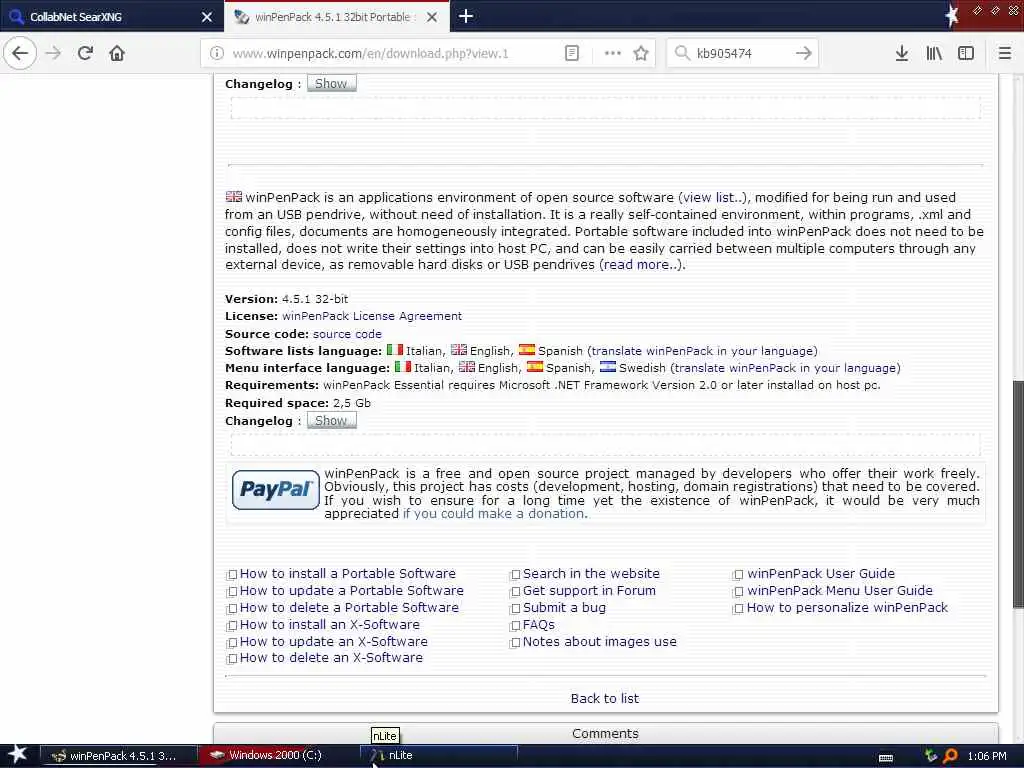Click translate link in Menu interface language
Image resolution: width=1024 pixels, height=768 pixels.
click(x=787, y=368)
